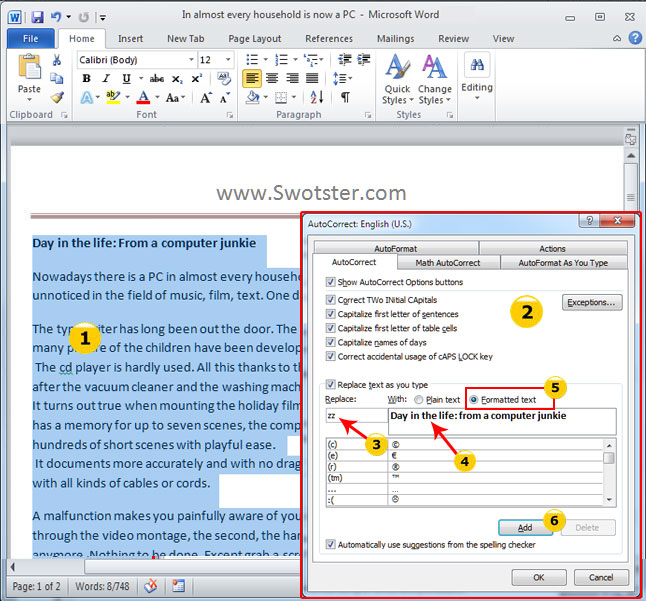
Task: Open the Change Case Aa dropdown
Action: (x=176, y=98)
